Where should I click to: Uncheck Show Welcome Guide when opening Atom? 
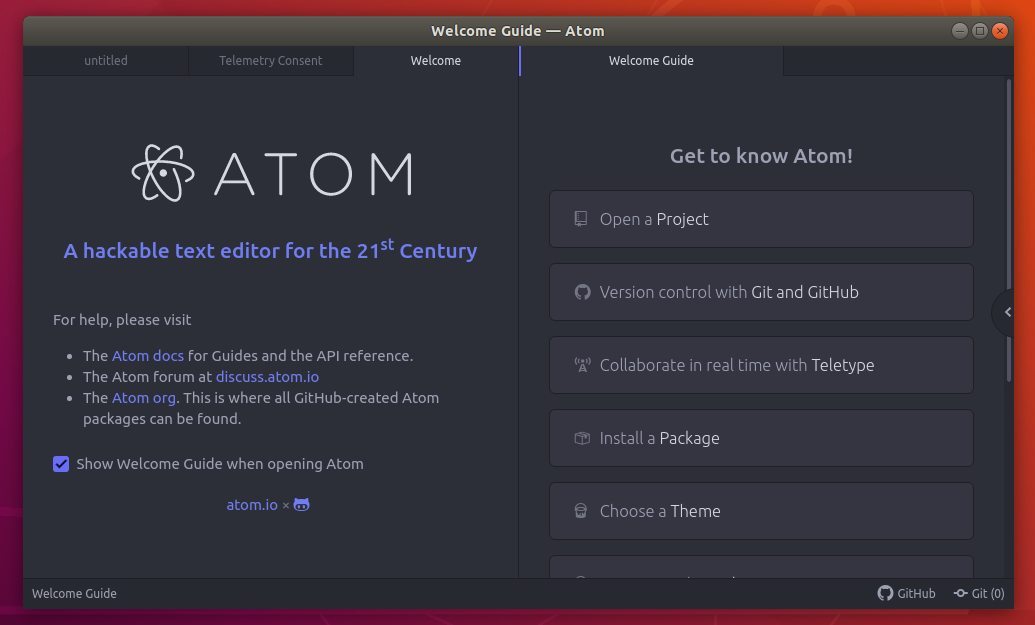[x=61, y=464]
